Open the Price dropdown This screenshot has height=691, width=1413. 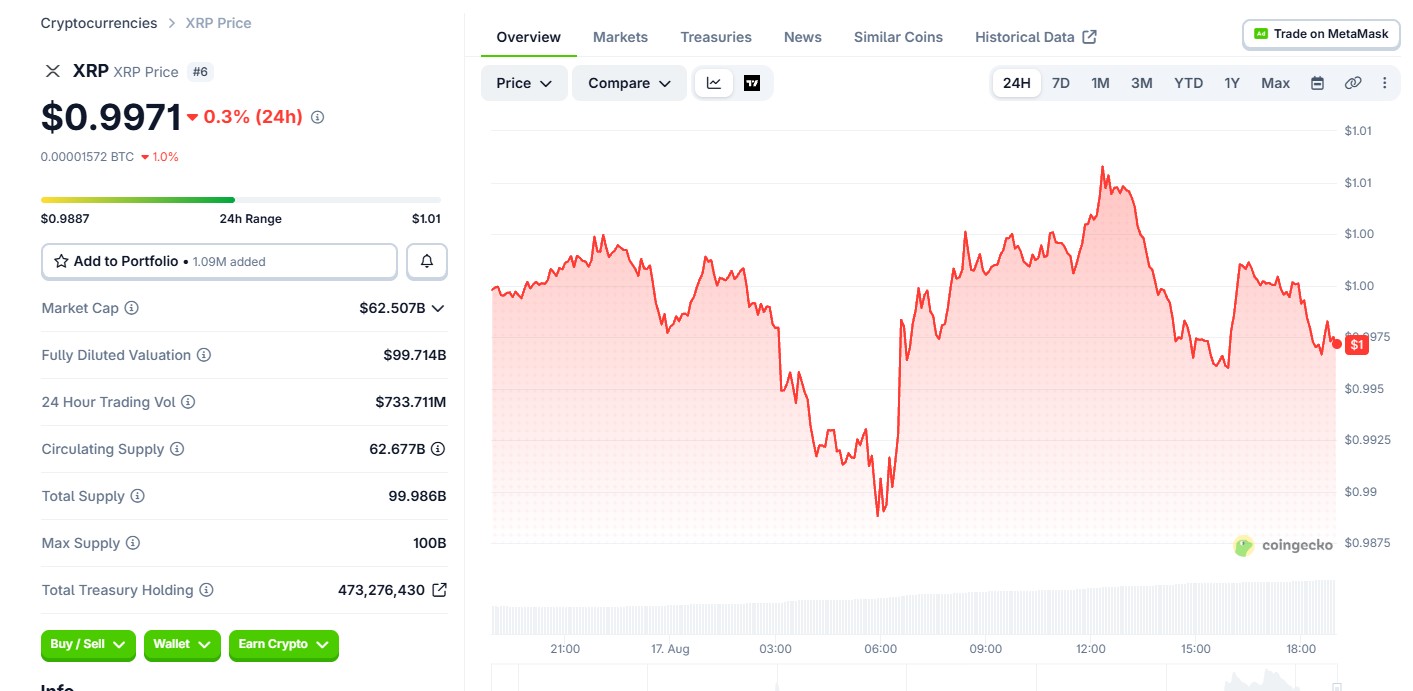point(524,83)
